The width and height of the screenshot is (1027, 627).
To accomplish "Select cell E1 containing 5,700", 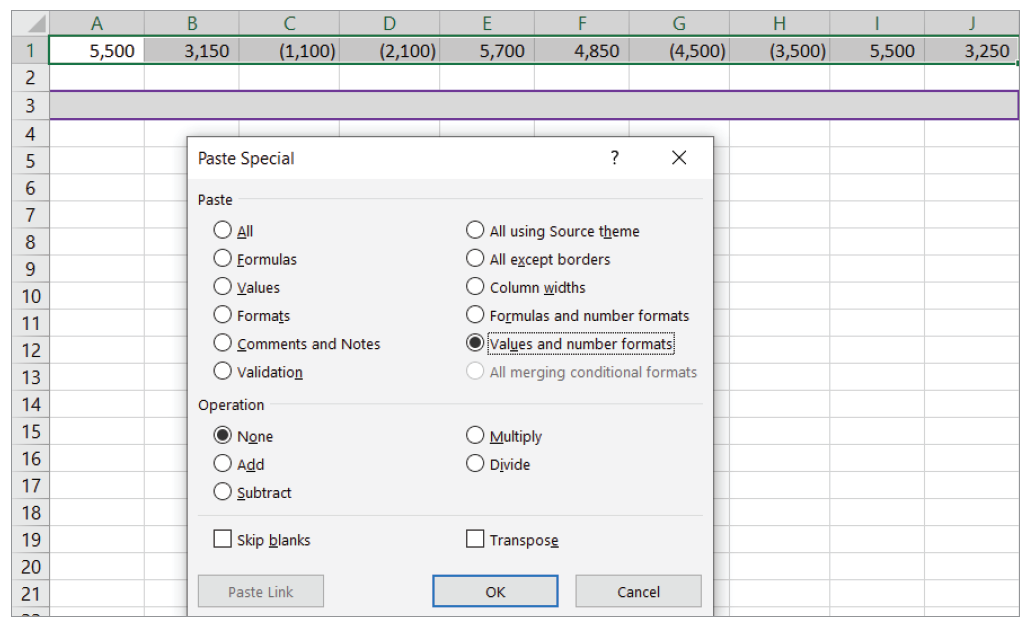I will point(487,51).
